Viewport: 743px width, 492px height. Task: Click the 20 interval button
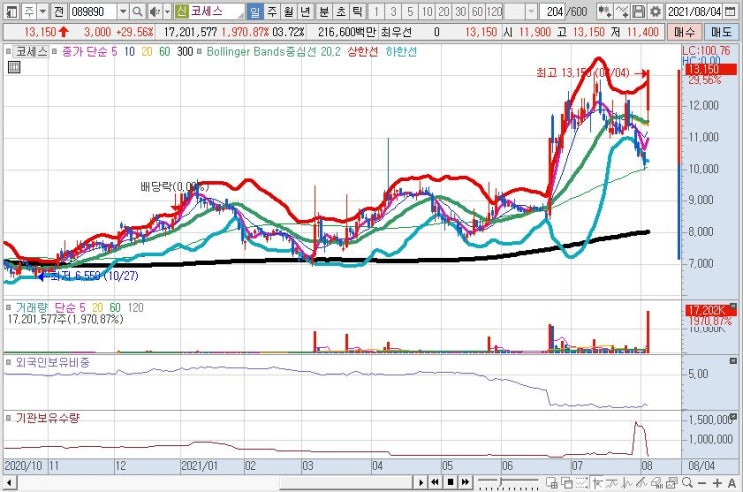pyautogui.click(x=444, y=11)
